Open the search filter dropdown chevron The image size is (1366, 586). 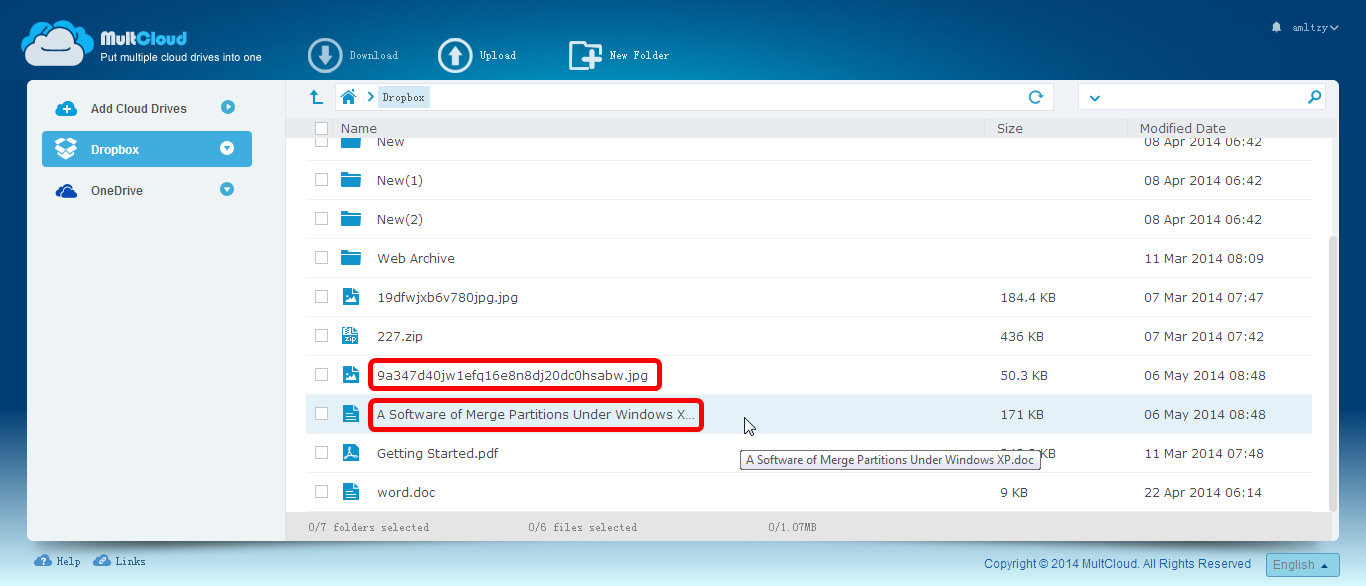(1094, 98)
